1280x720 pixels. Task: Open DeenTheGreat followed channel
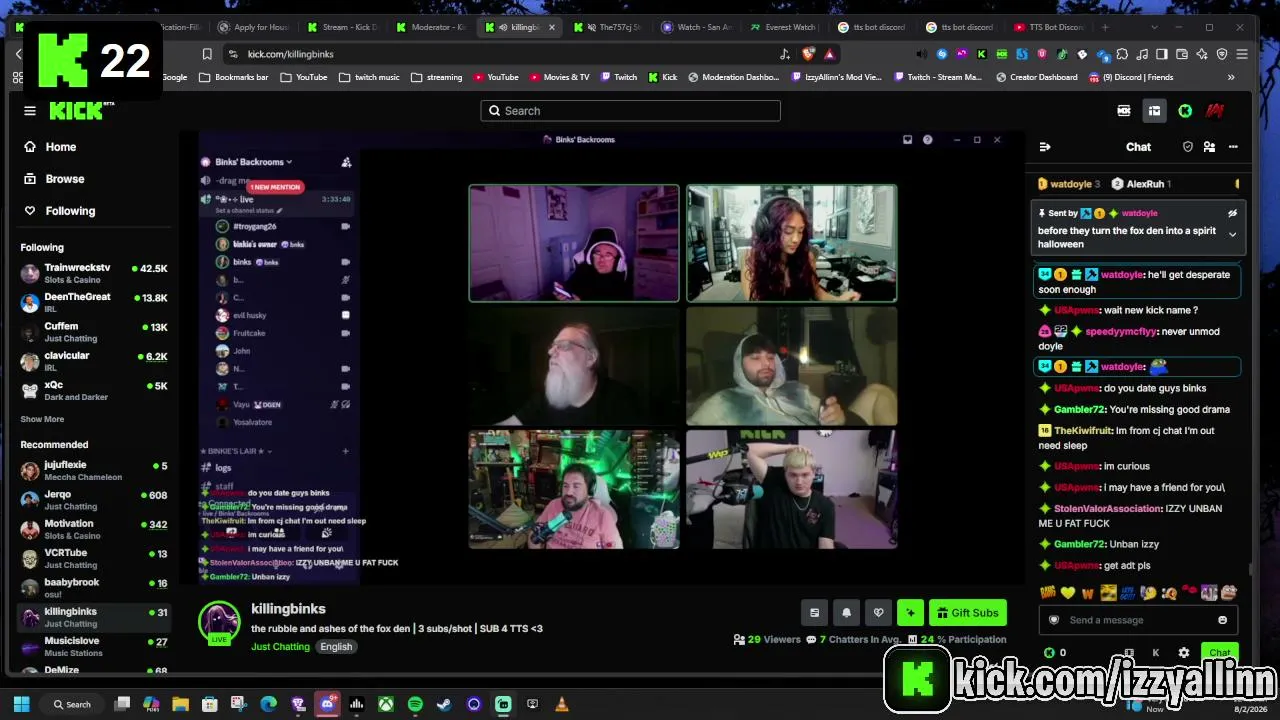93,302
